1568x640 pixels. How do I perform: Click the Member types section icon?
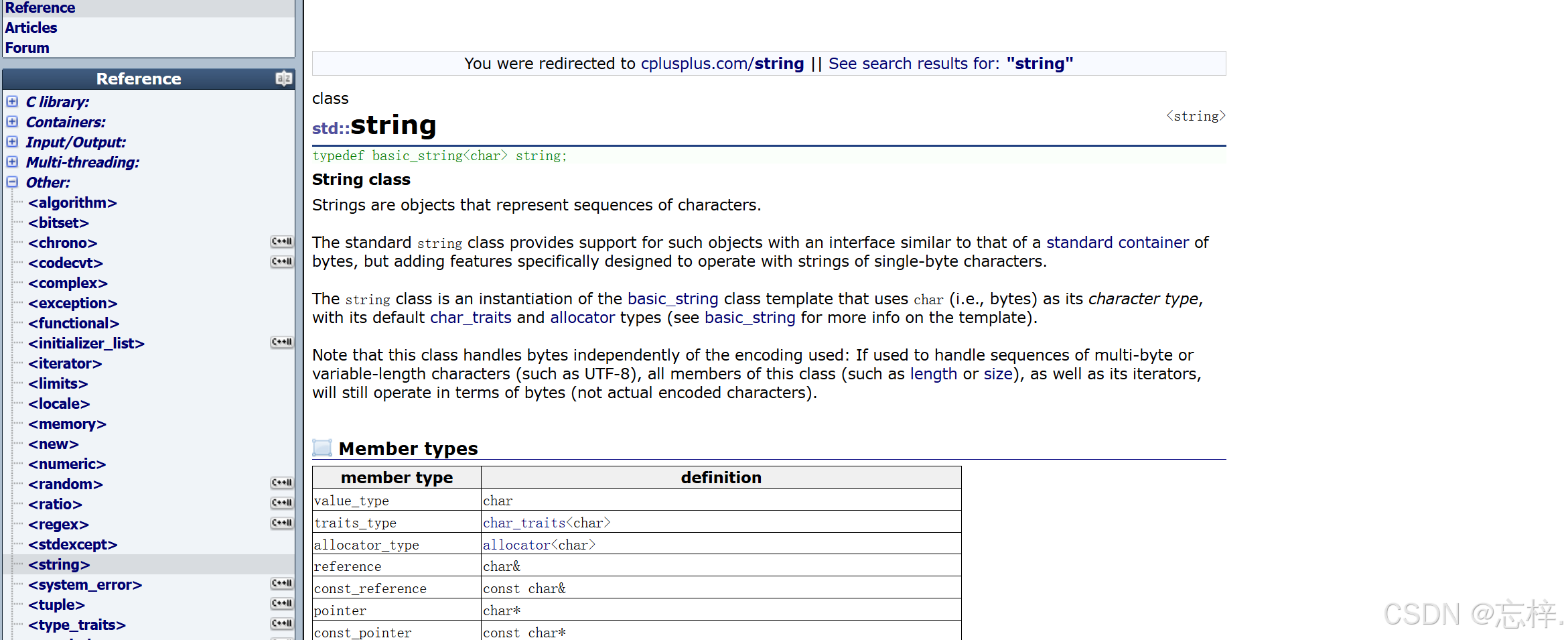point(322,448)
